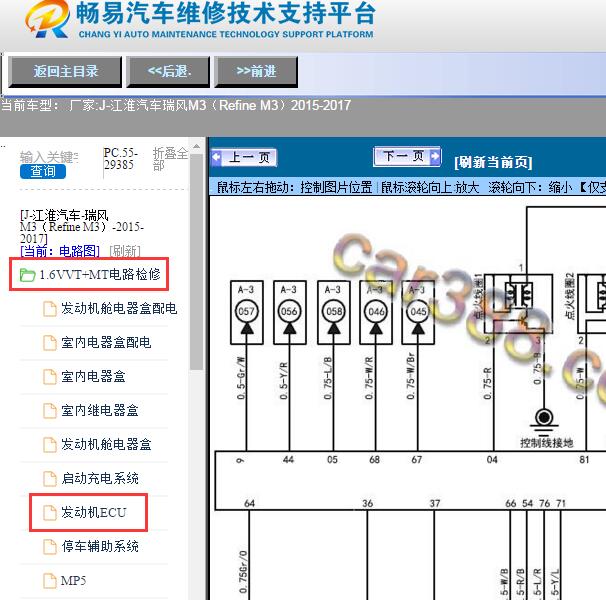Go forward with >>前进 button
Image resolution: width=606 pixels, height=600 pixels.
pos(256,72)
